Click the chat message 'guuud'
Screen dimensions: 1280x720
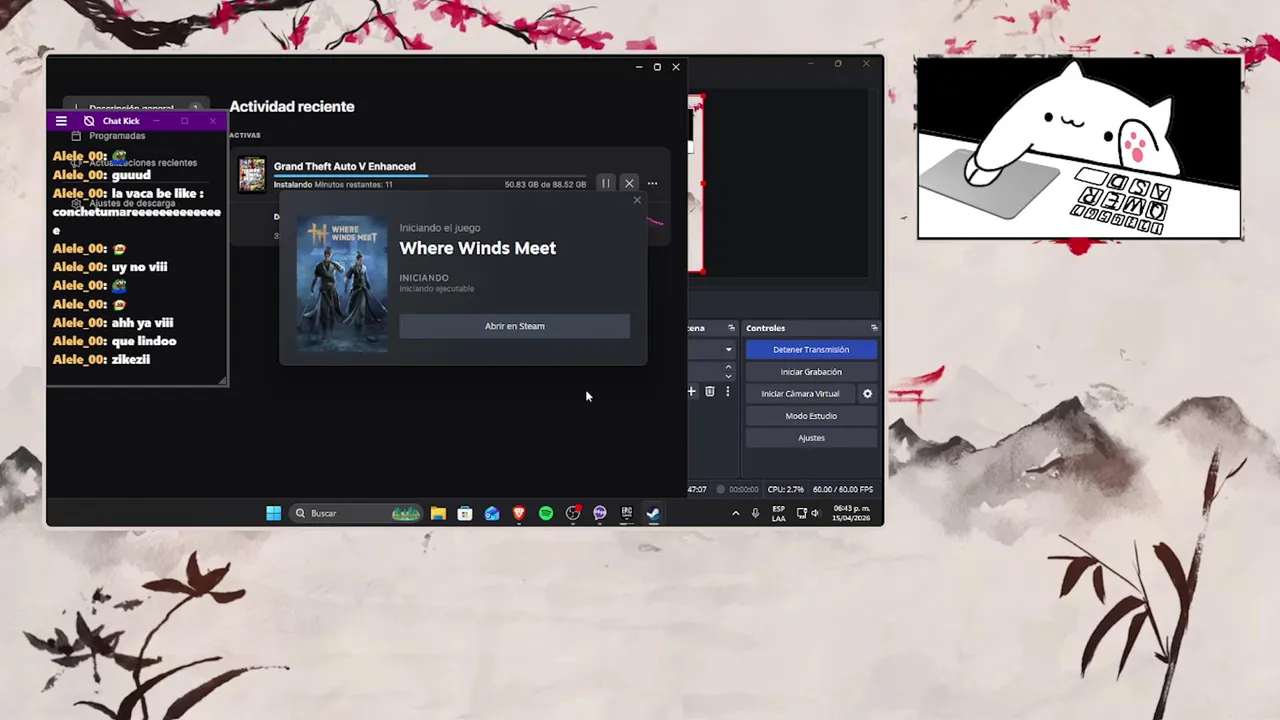click(x=131, y=175)
